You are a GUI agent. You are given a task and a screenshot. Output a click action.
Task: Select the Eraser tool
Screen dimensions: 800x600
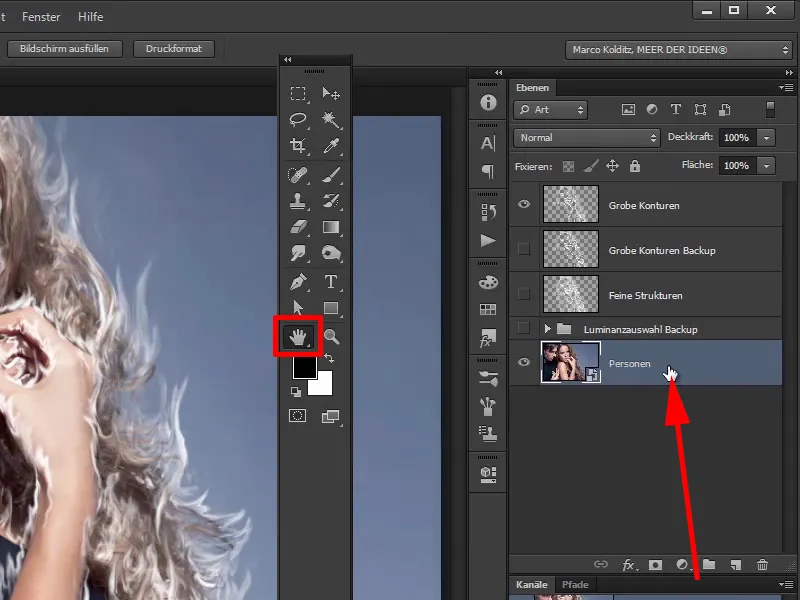click(x=298, y=227)
